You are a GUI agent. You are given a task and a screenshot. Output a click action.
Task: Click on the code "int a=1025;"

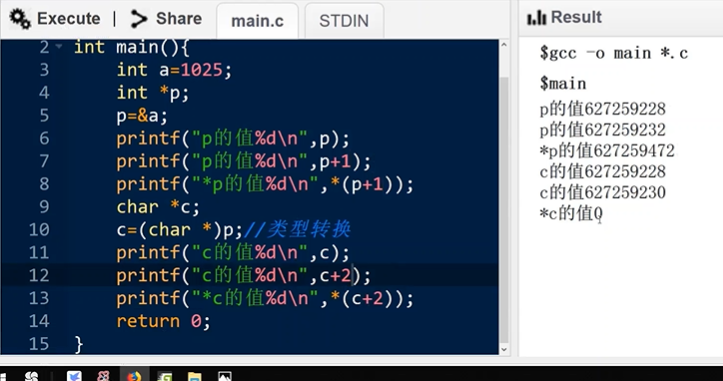click(174, 70)
